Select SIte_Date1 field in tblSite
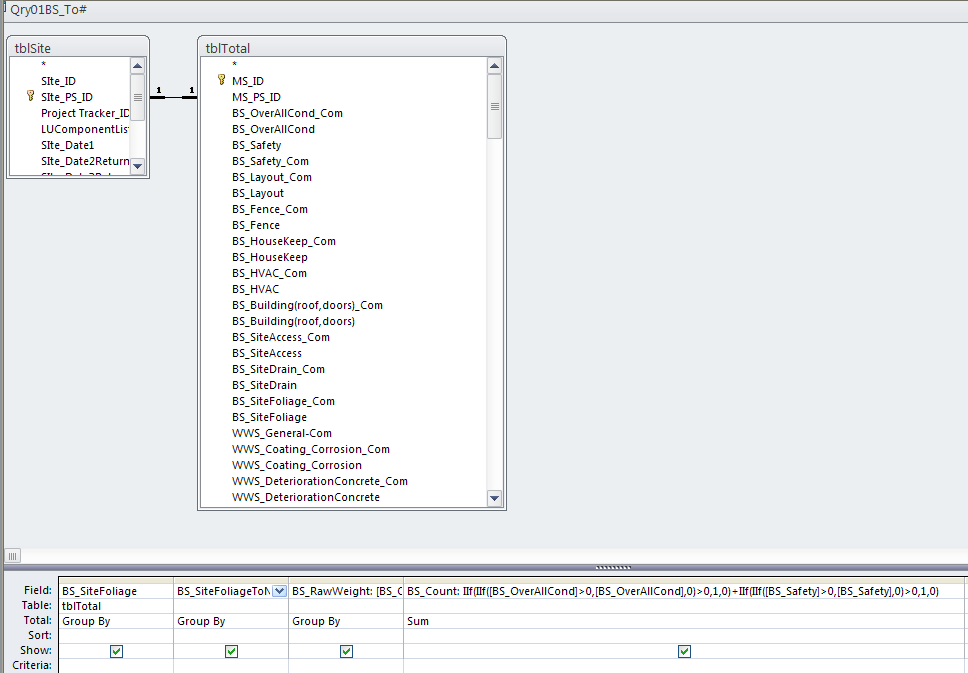 [x=70, y=145]
